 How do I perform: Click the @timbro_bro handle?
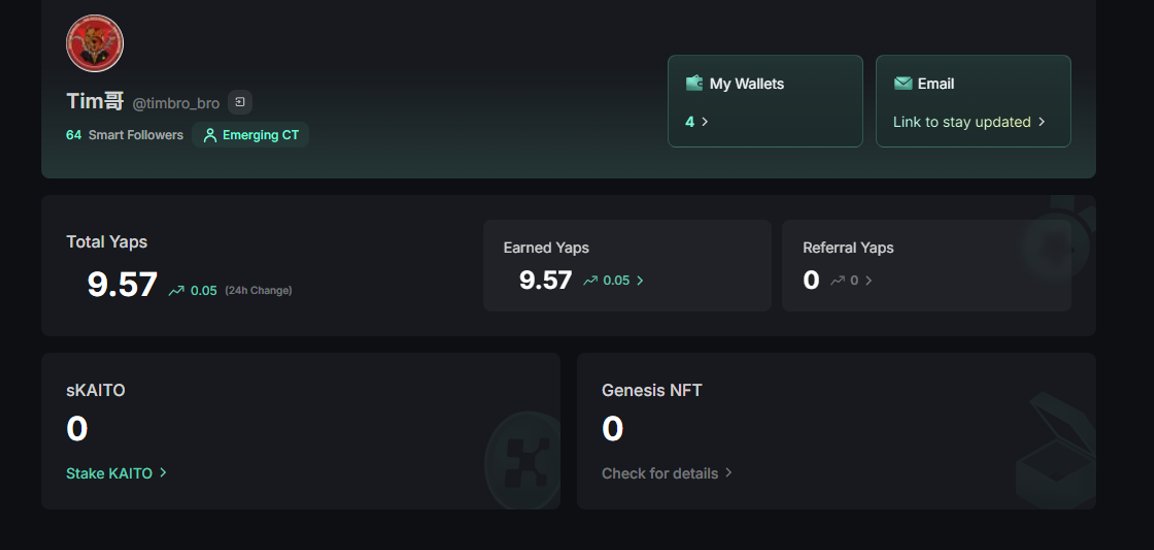[175, 104]
